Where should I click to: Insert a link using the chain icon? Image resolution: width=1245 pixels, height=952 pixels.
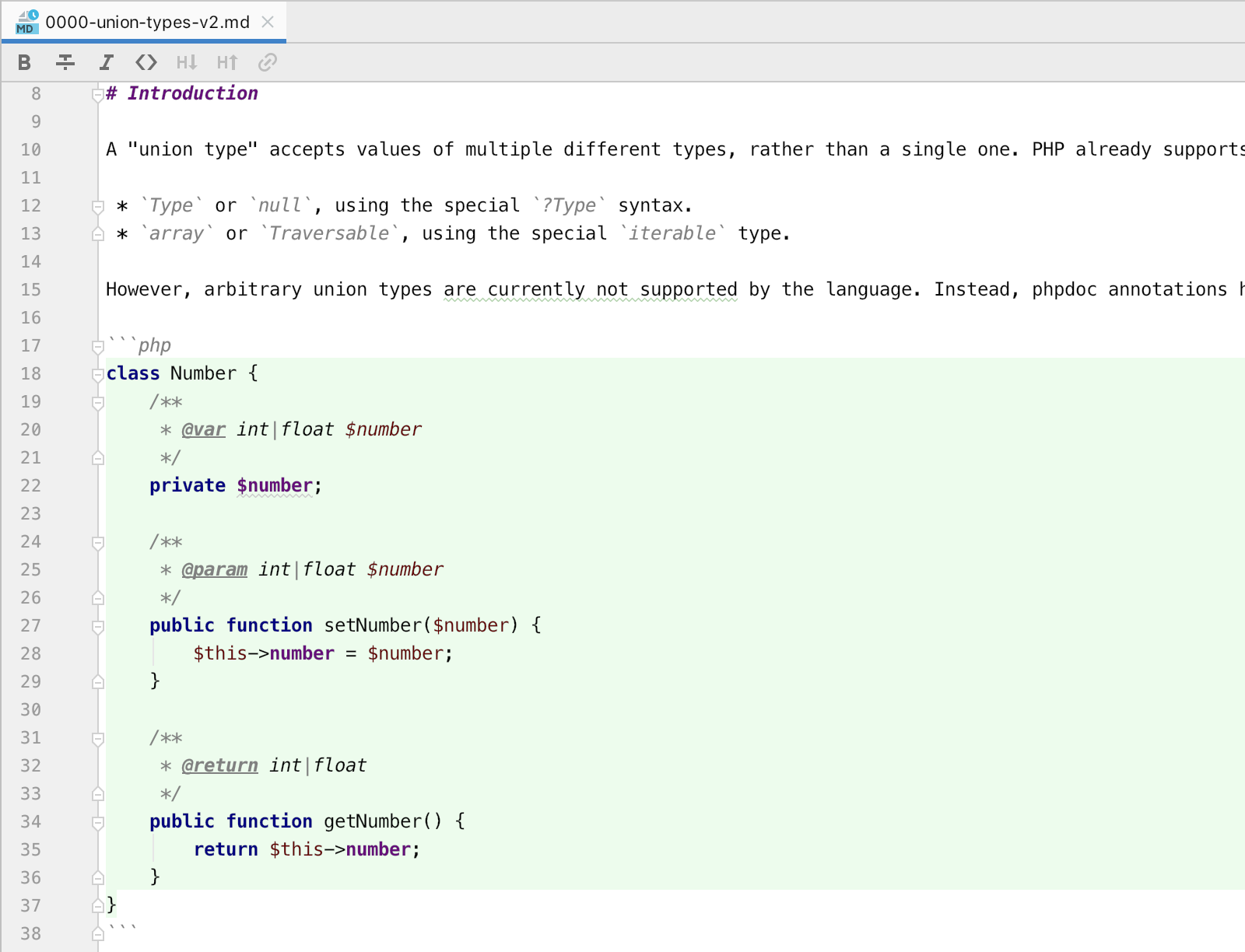[x=268, y=62]
